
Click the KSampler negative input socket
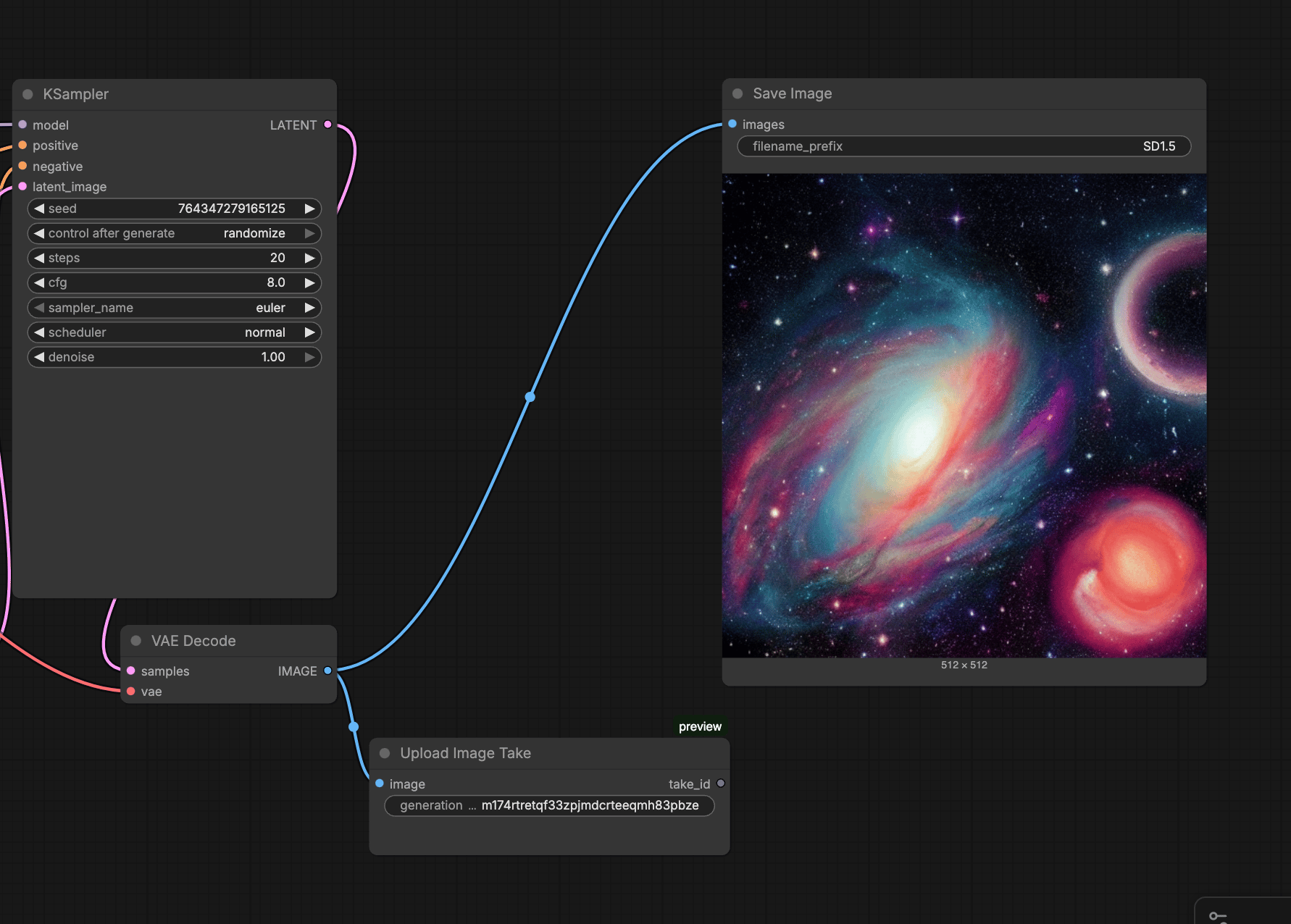tap(22, 166)
